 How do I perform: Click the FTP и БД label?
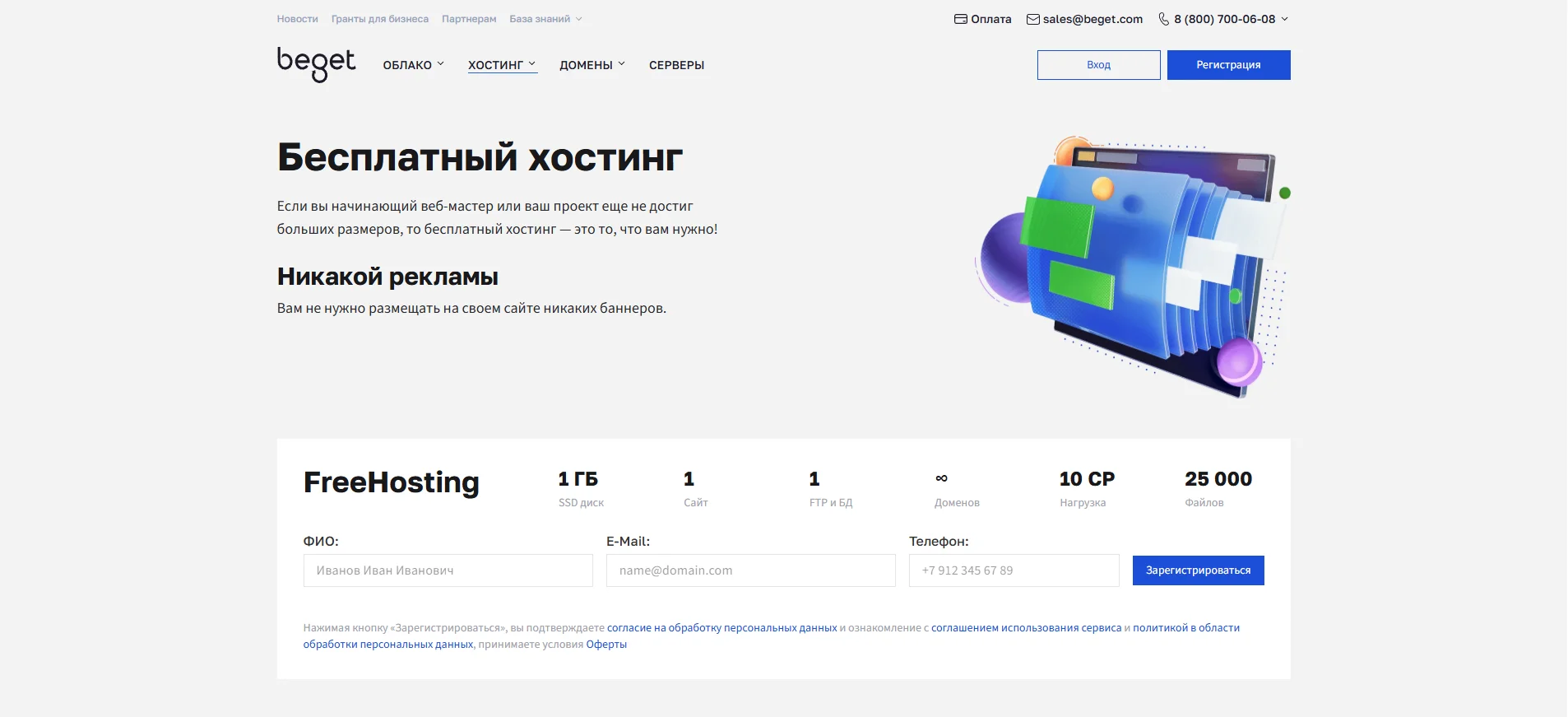(831, 503)
